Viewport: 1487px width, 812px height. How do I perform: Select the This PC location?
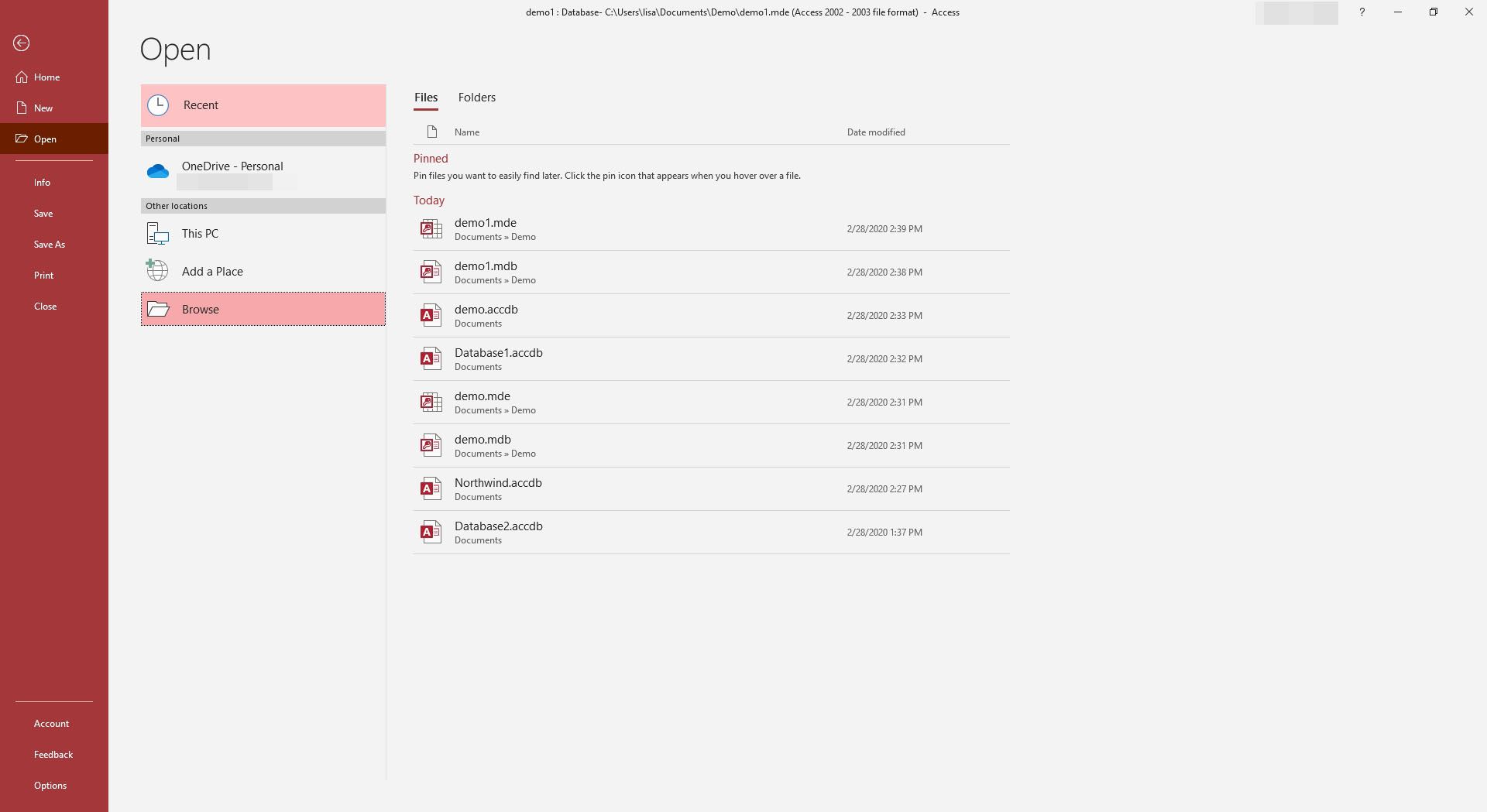(263, 234)
